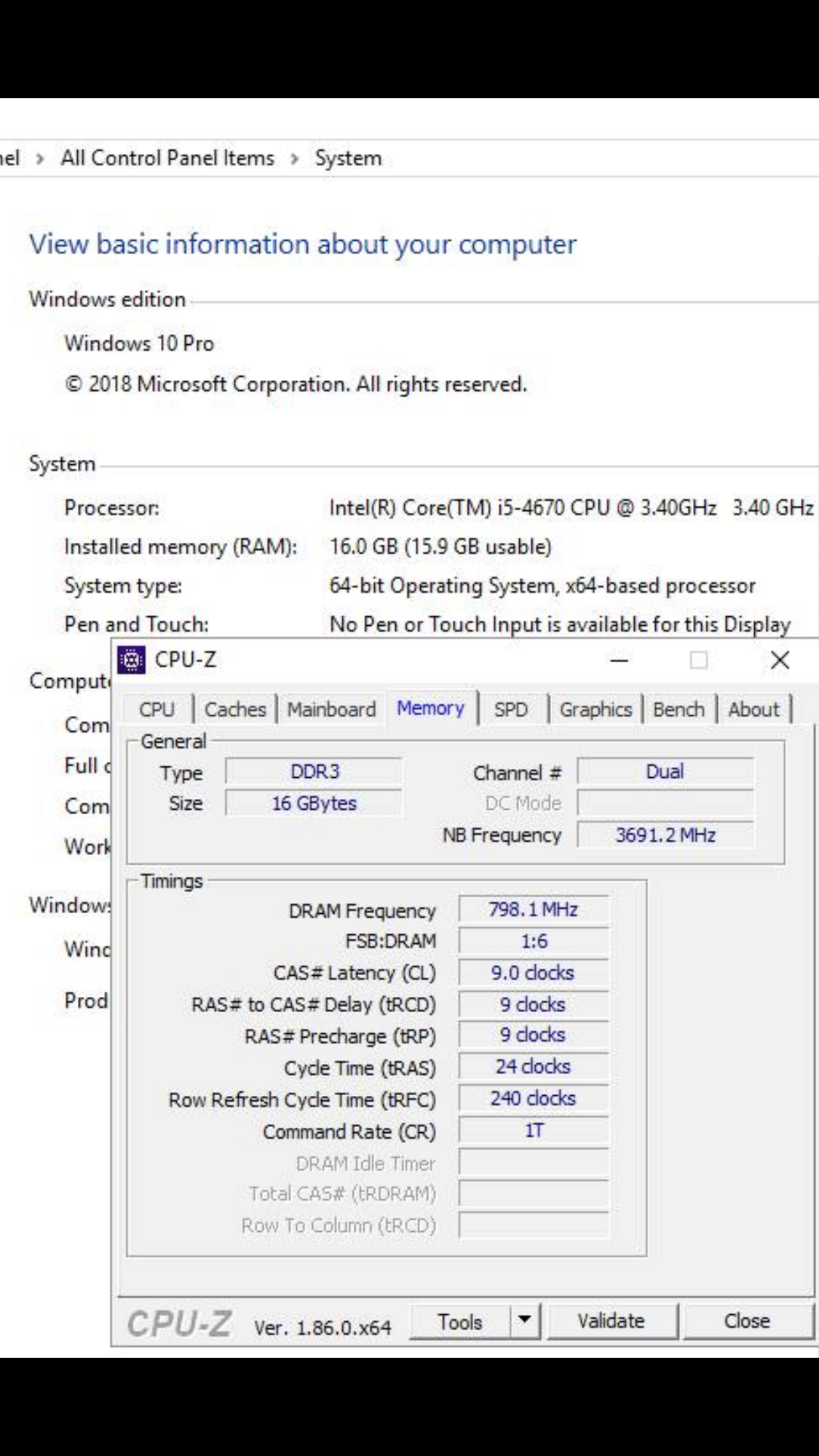Open the Caches tab
The height and width of the screenshot is (1456, 819).
pos(235,709)
